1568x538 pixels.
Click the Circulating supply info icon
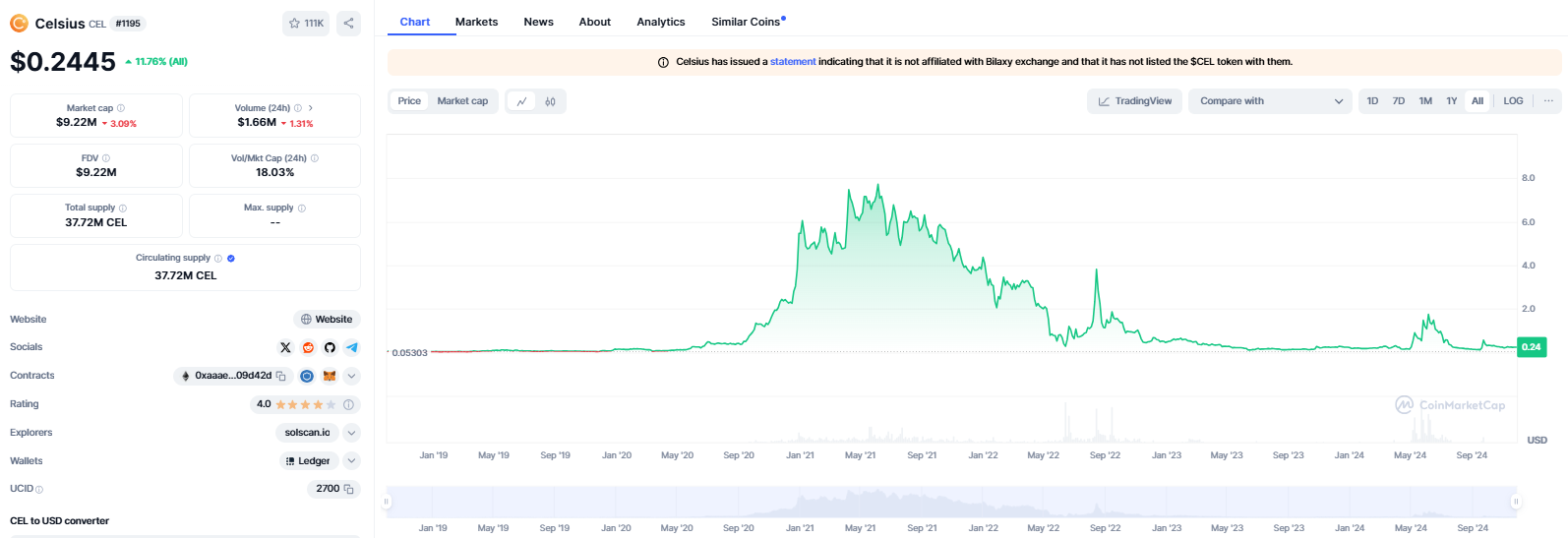click(218, 259)
